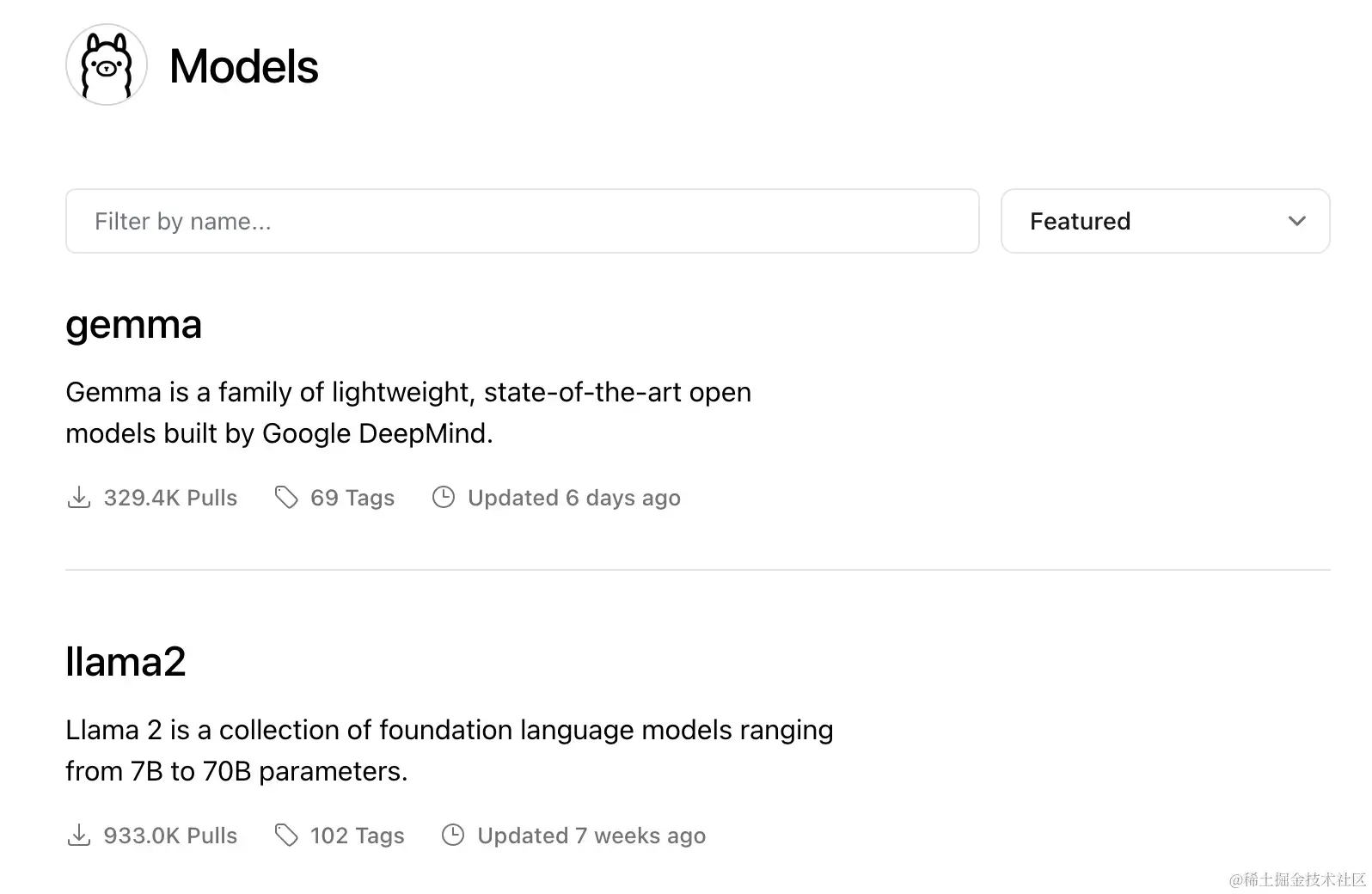
Task: Click the Updated 6 days ago text
Action: [574, 498]
